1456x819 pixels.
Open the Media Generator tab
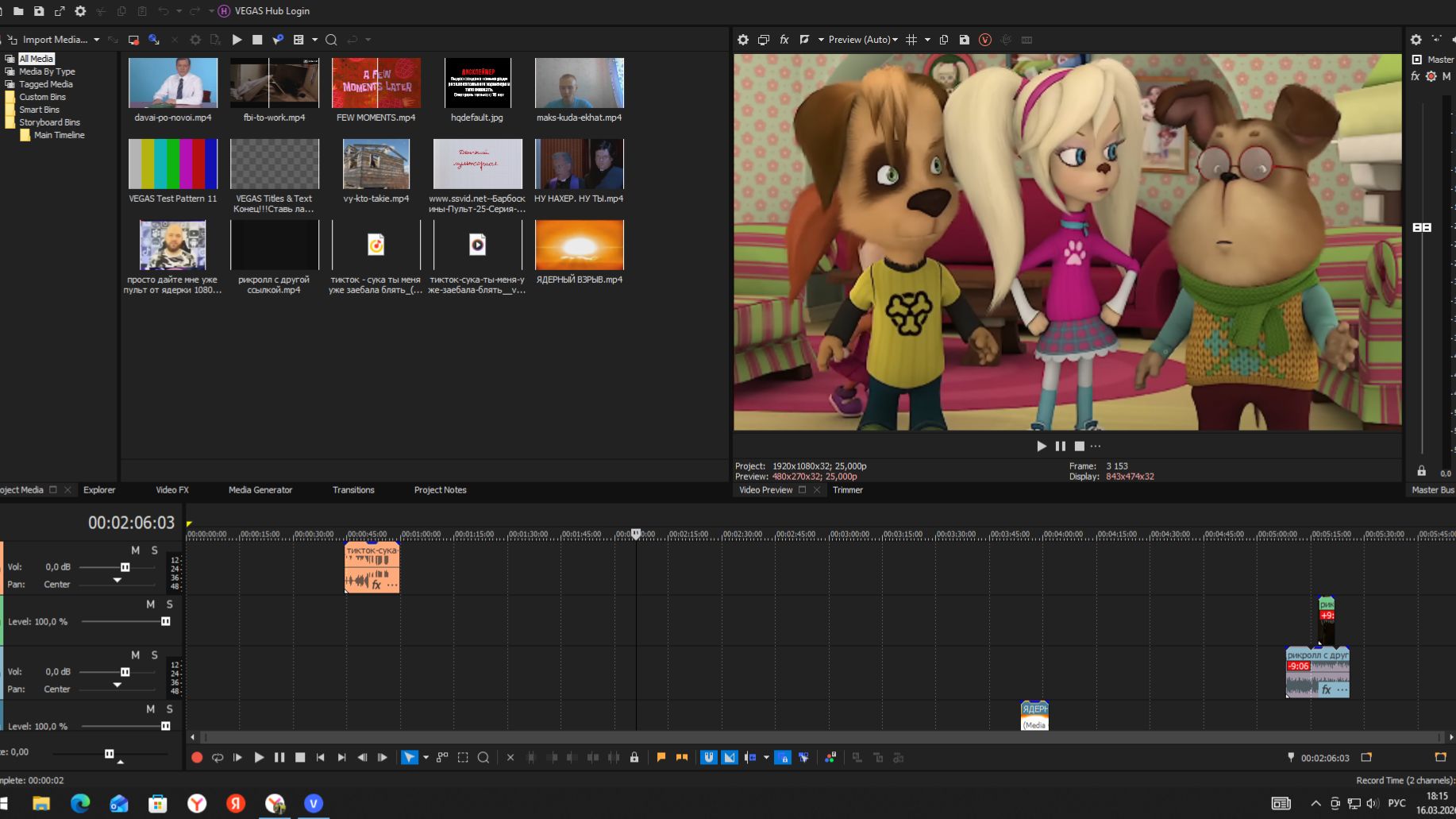tap(260, 490)
